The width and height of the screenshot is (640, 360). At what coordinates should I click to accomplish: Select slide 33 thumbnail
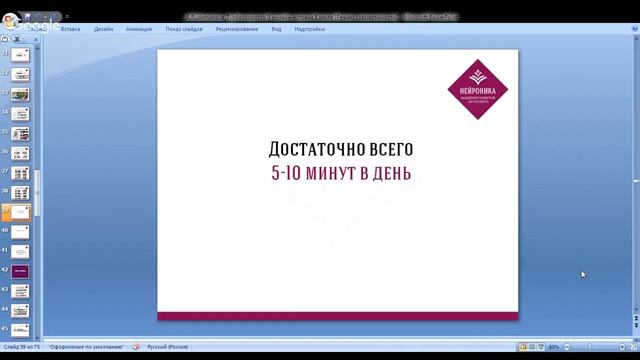(20, 94)
